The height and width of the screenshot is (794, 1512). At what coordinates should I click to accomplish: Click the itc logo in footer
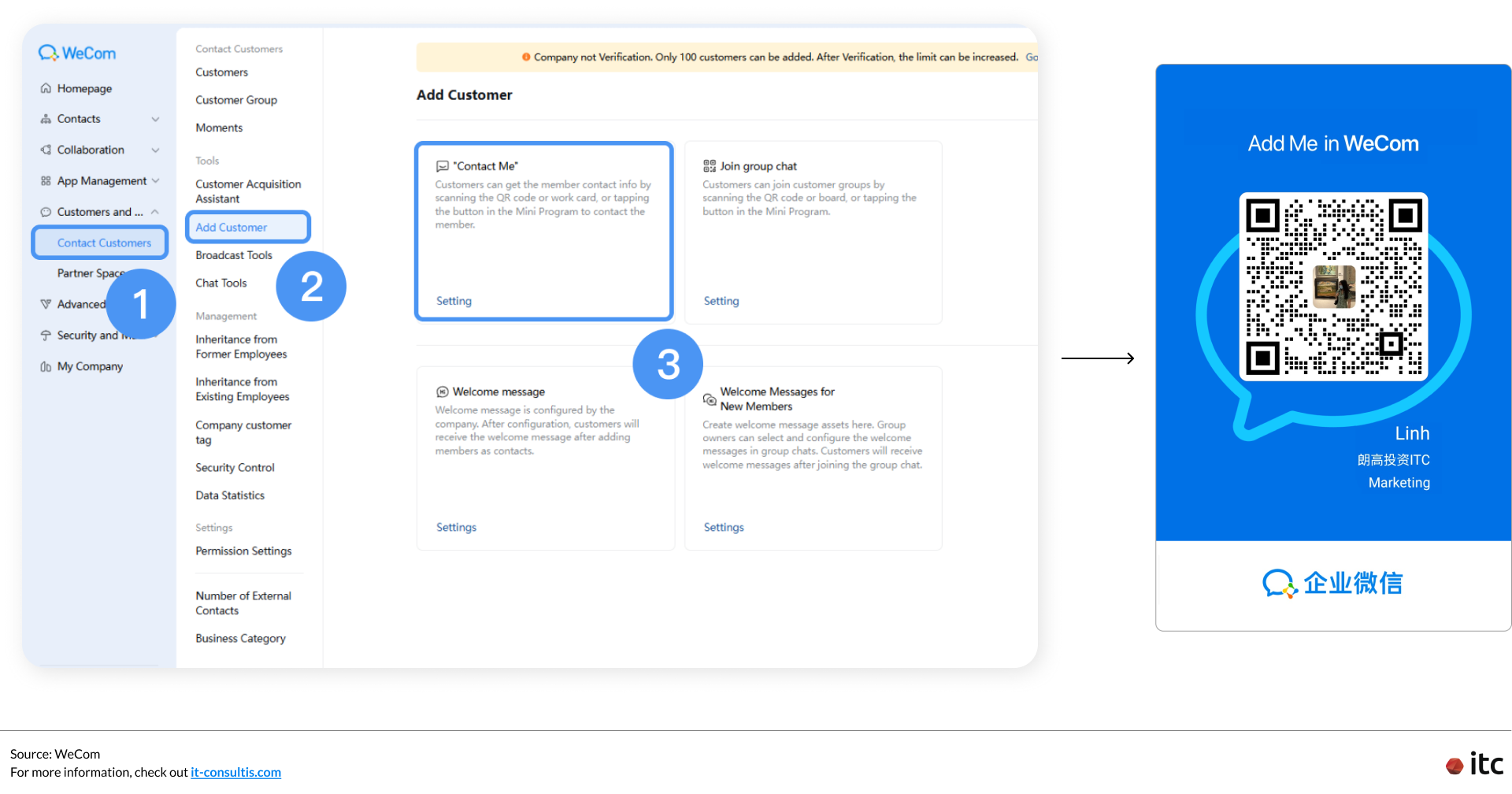point(1475,763)
